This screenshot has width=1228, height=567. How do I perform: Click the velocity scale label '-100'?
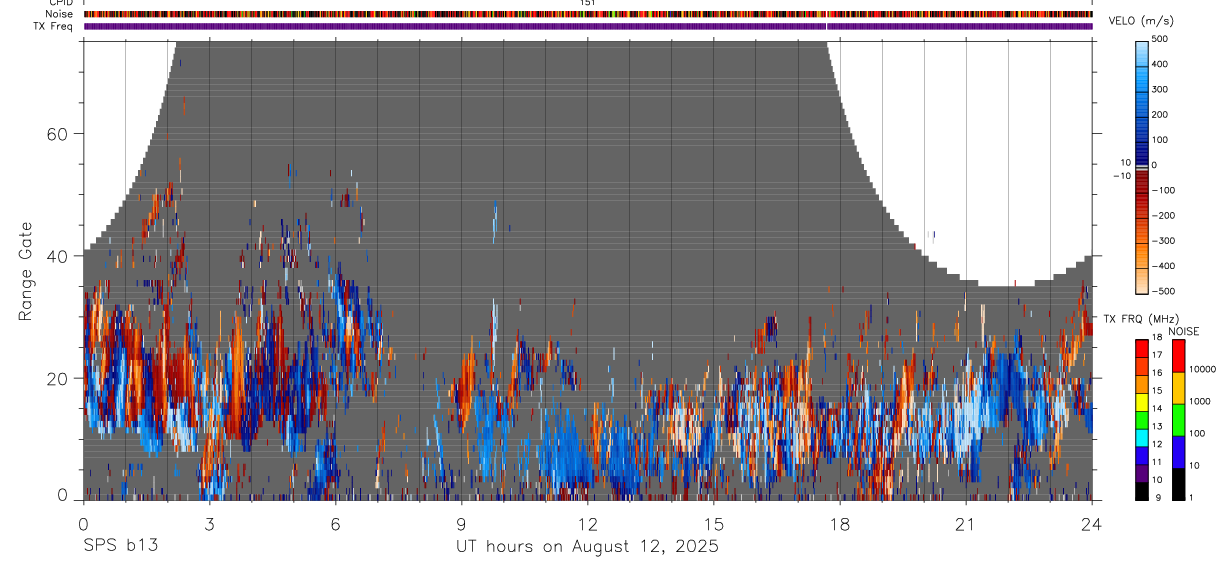click(1164, 190)
